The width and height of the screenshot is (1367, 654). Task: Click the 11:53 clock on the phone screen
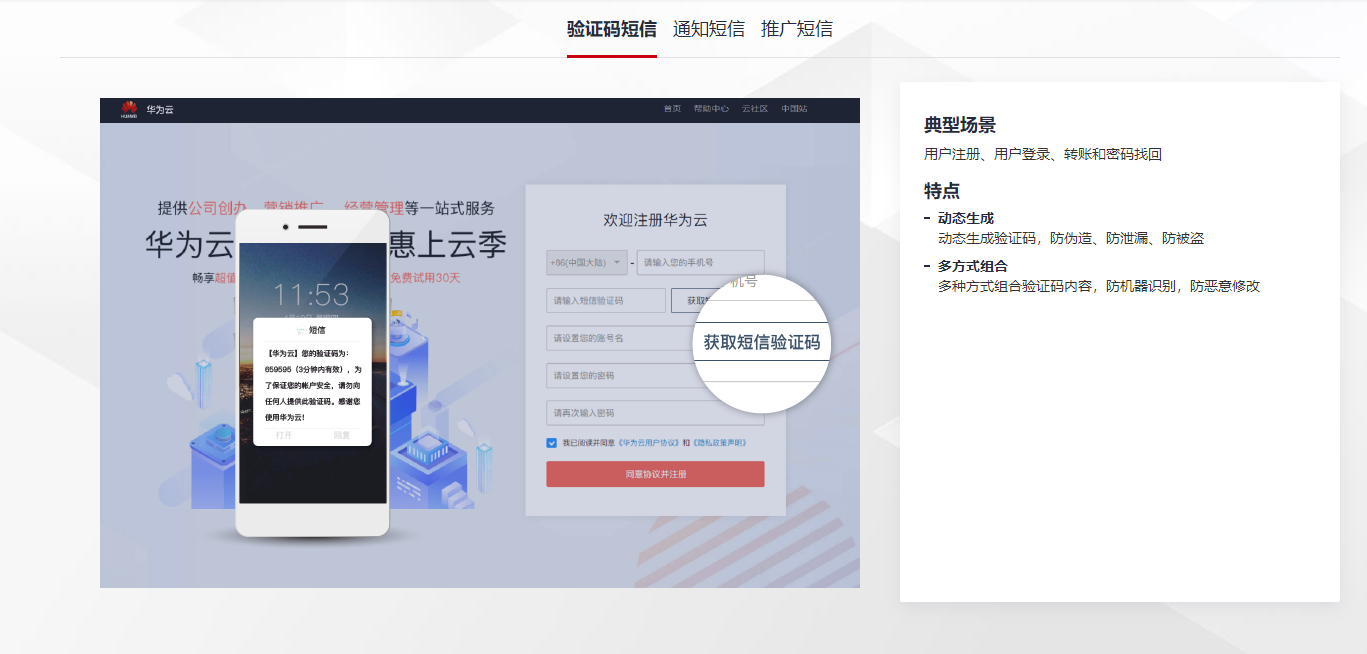tap(311, 294)
